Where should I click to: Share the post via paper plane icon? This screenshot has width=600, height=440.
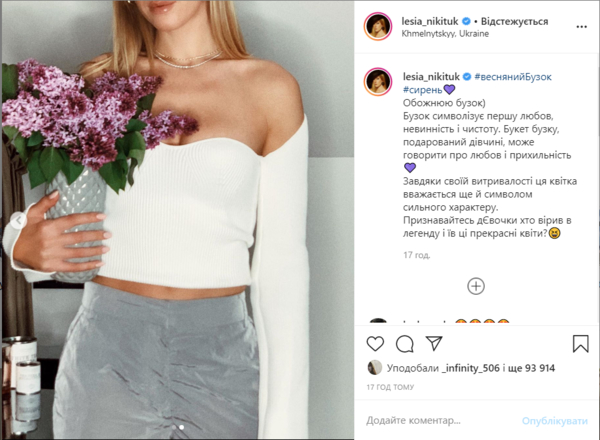(434, 344)
